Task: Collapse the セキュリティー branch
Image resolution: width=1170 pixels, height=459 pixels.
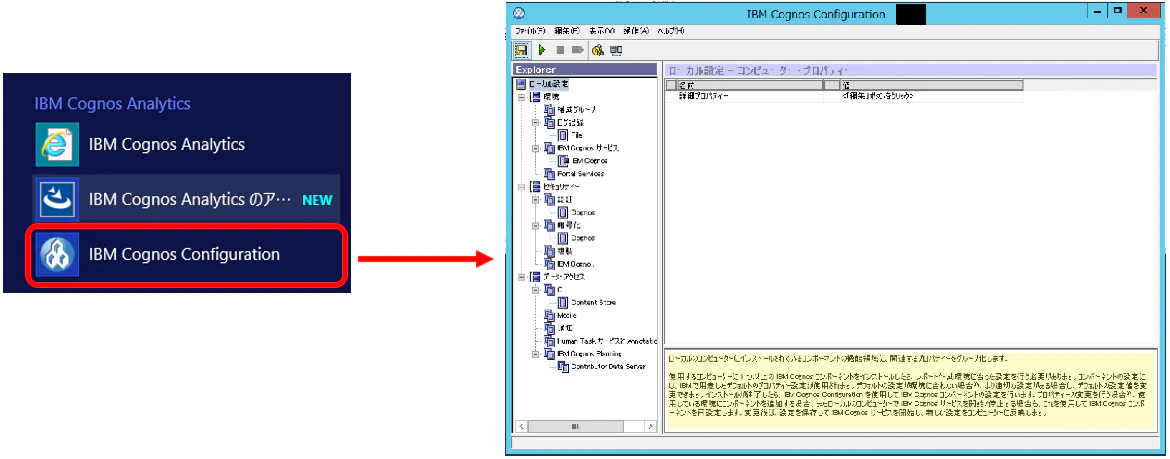Action: pyautogui.click(x=521, y=187)
